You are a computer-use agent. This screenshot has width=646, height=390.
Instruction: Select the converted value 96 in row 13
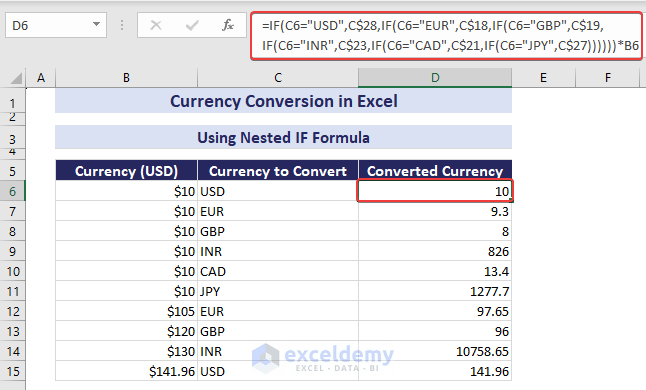tap(435, 331)
